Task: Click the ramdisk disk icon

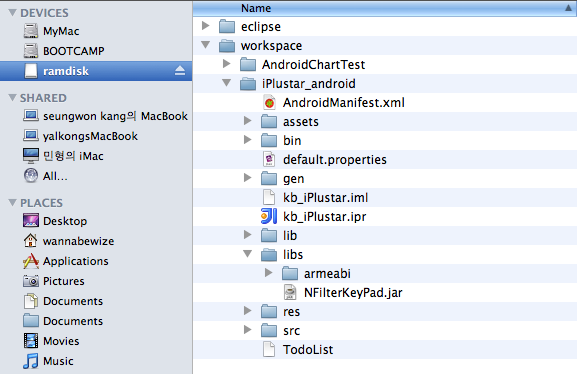Action: point(31,71)
